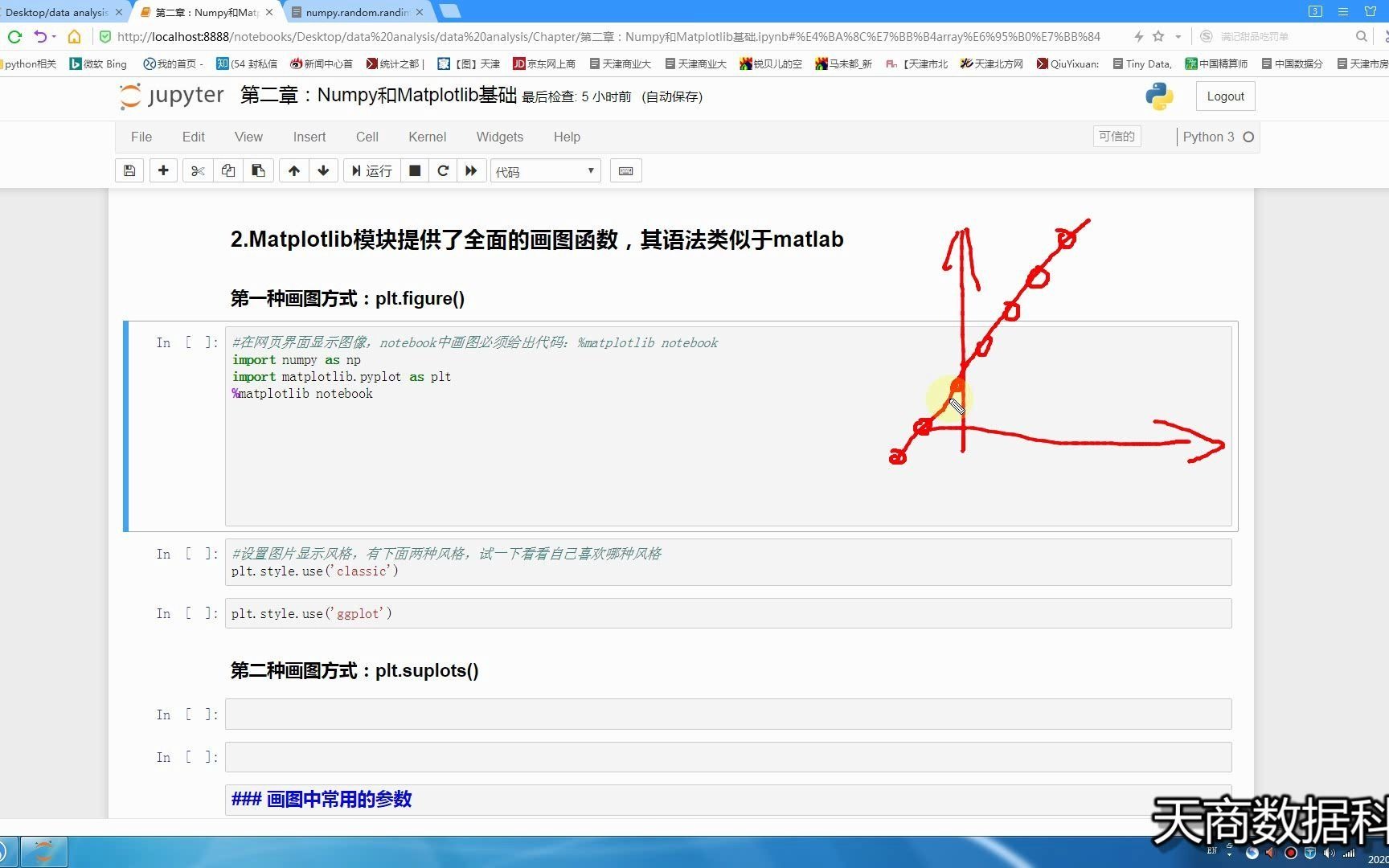Expand the bookmark star dropdown arrow
Image resolution: width=1389 pixels, height=868 pixels.
pyautogui.click(x=1178, y=36)
